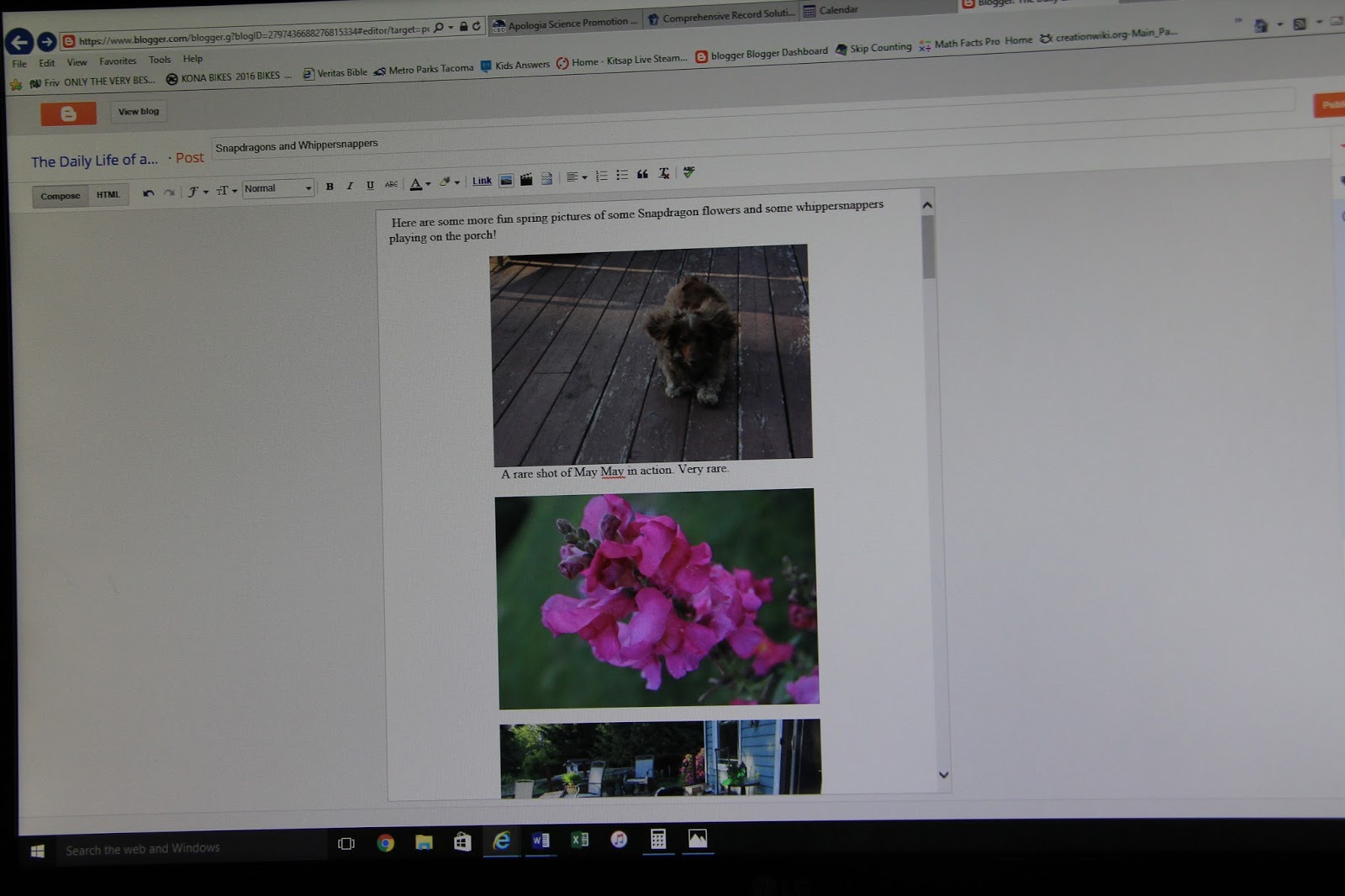Open the Kids Answers bookmark
The image size is (1345, 896).
pos(515,66)
